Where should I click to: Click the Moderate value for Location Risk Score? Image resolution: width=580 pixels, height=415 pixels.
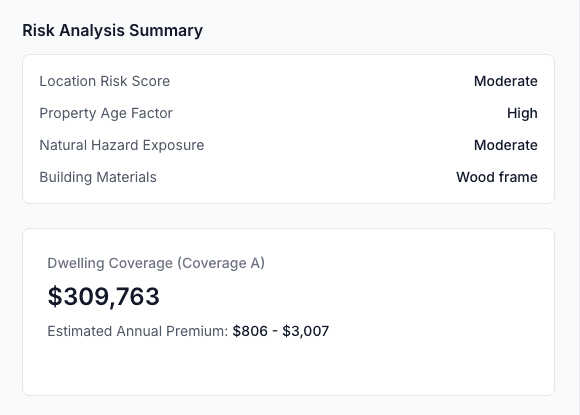(506, 81)
